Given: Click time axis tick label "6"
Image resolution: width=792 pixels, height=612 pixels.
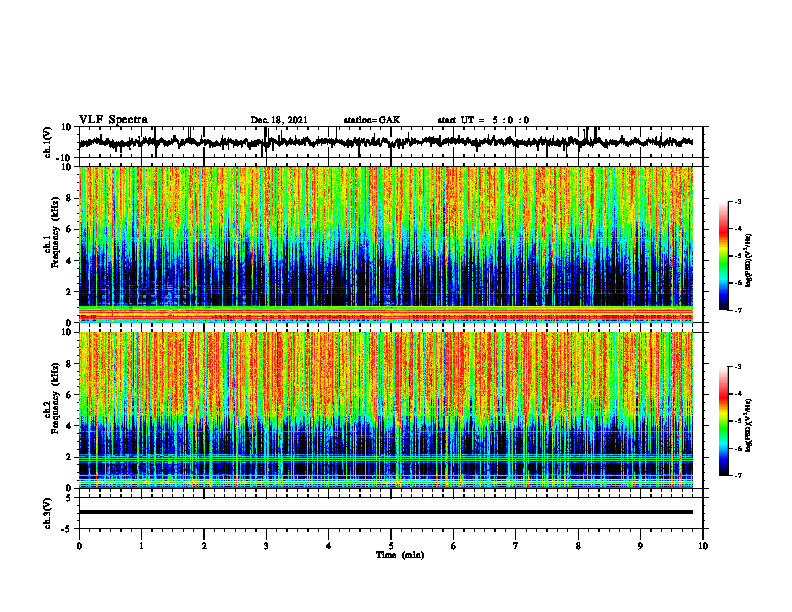Looking at the screenshot, I should 454,546.
